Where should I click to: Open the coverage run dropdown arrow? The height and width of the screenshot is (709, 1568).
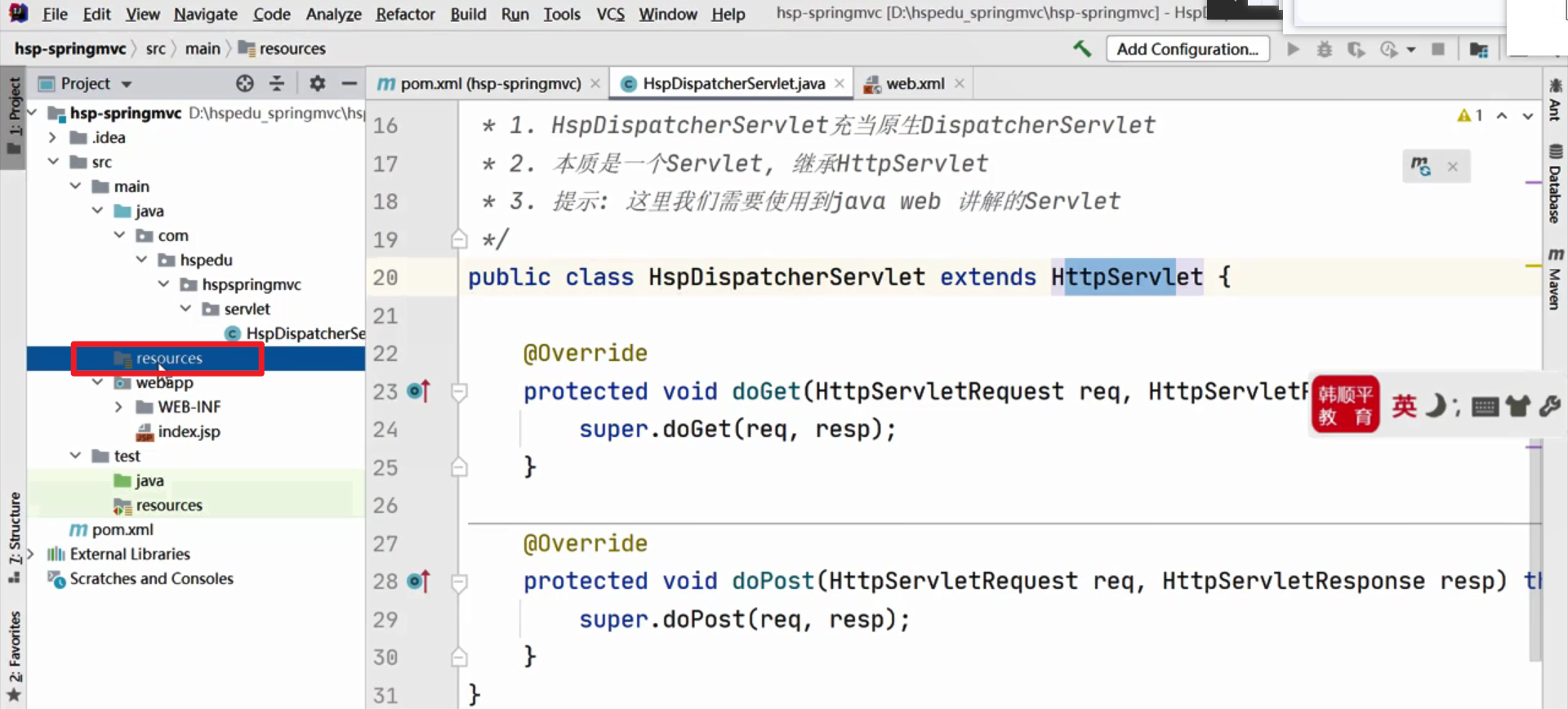(x=1410, y=50)
